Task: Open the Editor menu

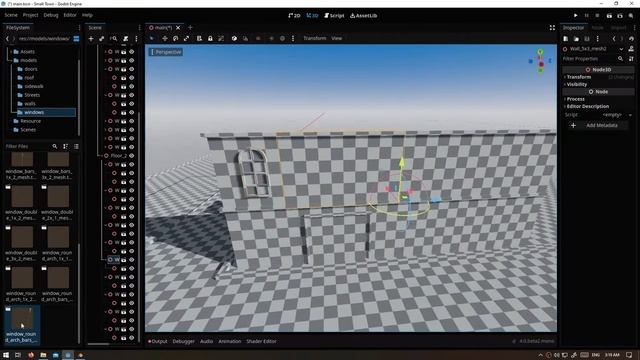Action: [70, 15]
